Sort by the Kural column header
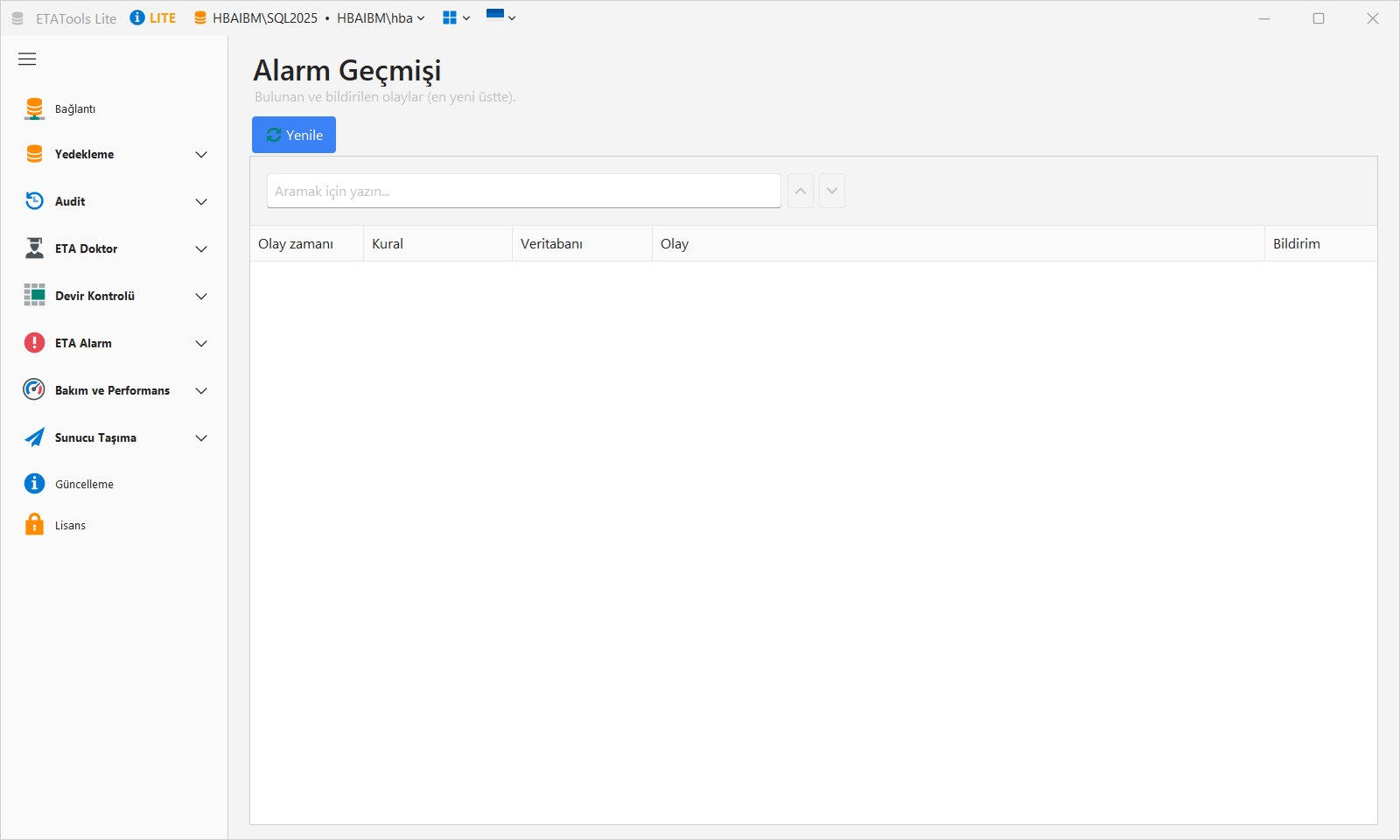Viewport: 1400px width, 840px height. 437,243
